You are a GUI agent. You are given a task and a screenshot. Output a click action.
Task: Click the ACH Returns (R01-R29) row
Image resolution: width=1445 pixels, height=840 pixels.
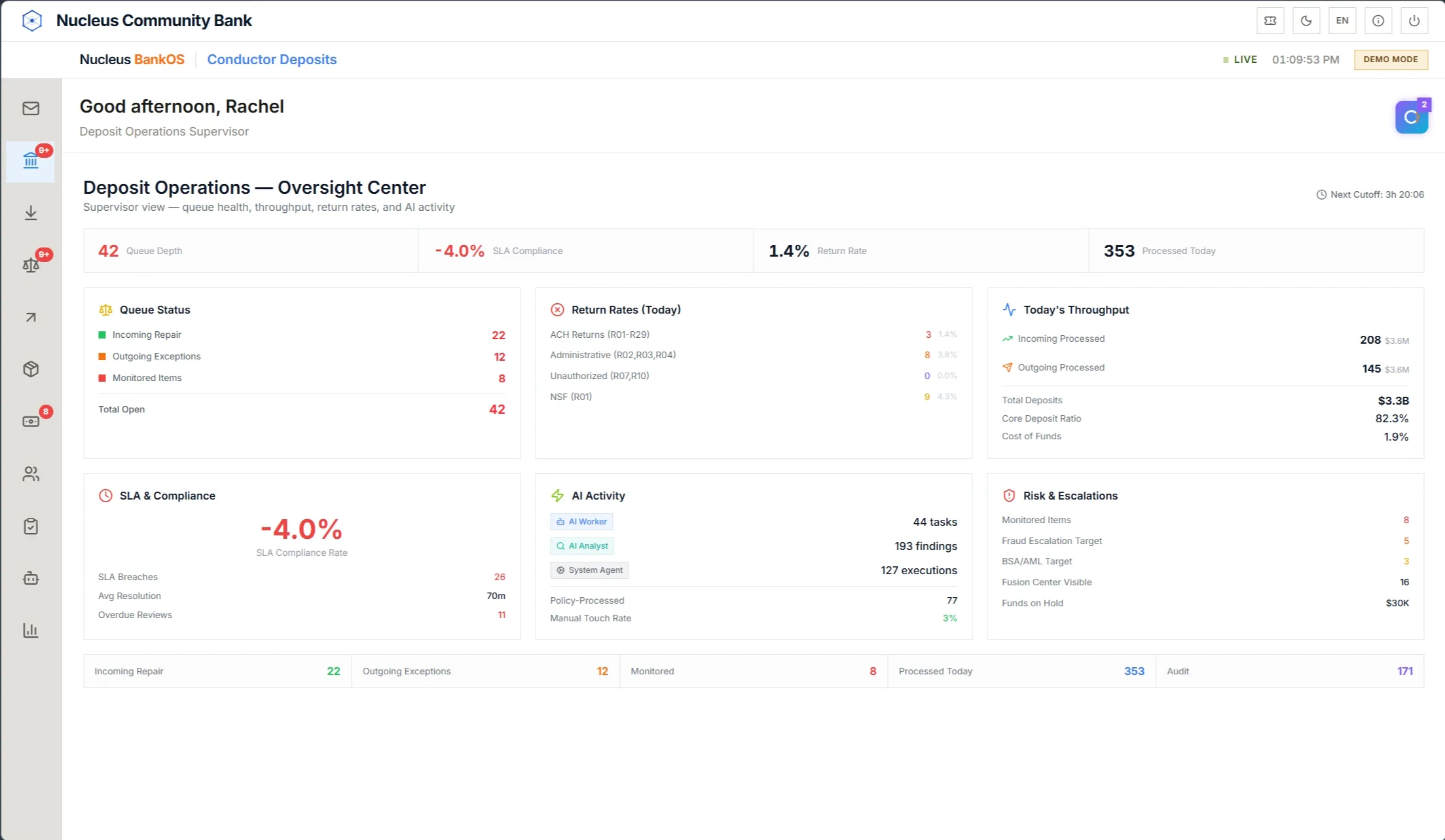(x=754, y=335)
